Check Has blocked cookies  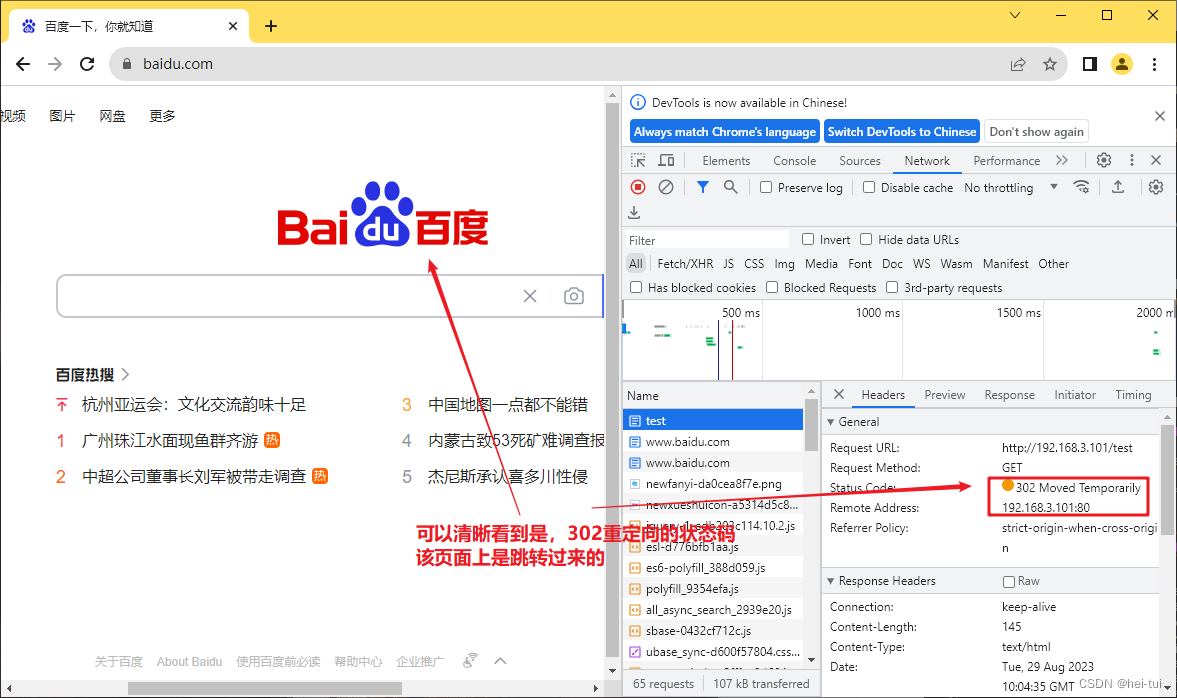tap(636, 287)
